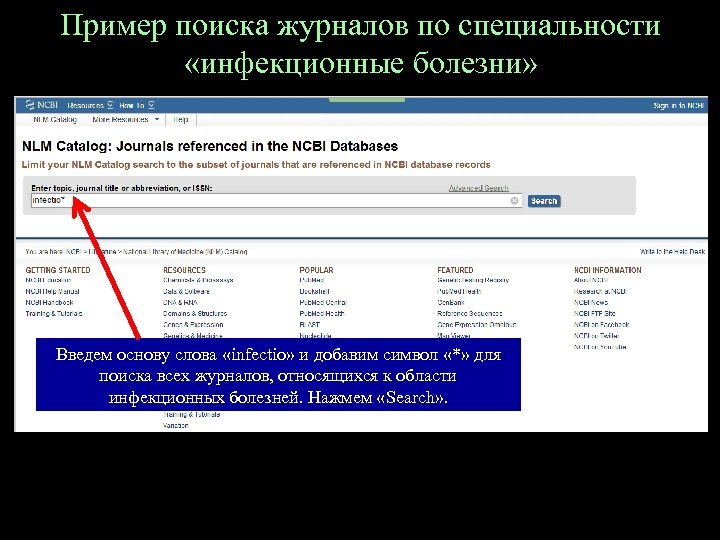The width and height of the screenshot is (720, 540).
Task: Open the NCBI Help Manual link
Action: tap(52, 292)
